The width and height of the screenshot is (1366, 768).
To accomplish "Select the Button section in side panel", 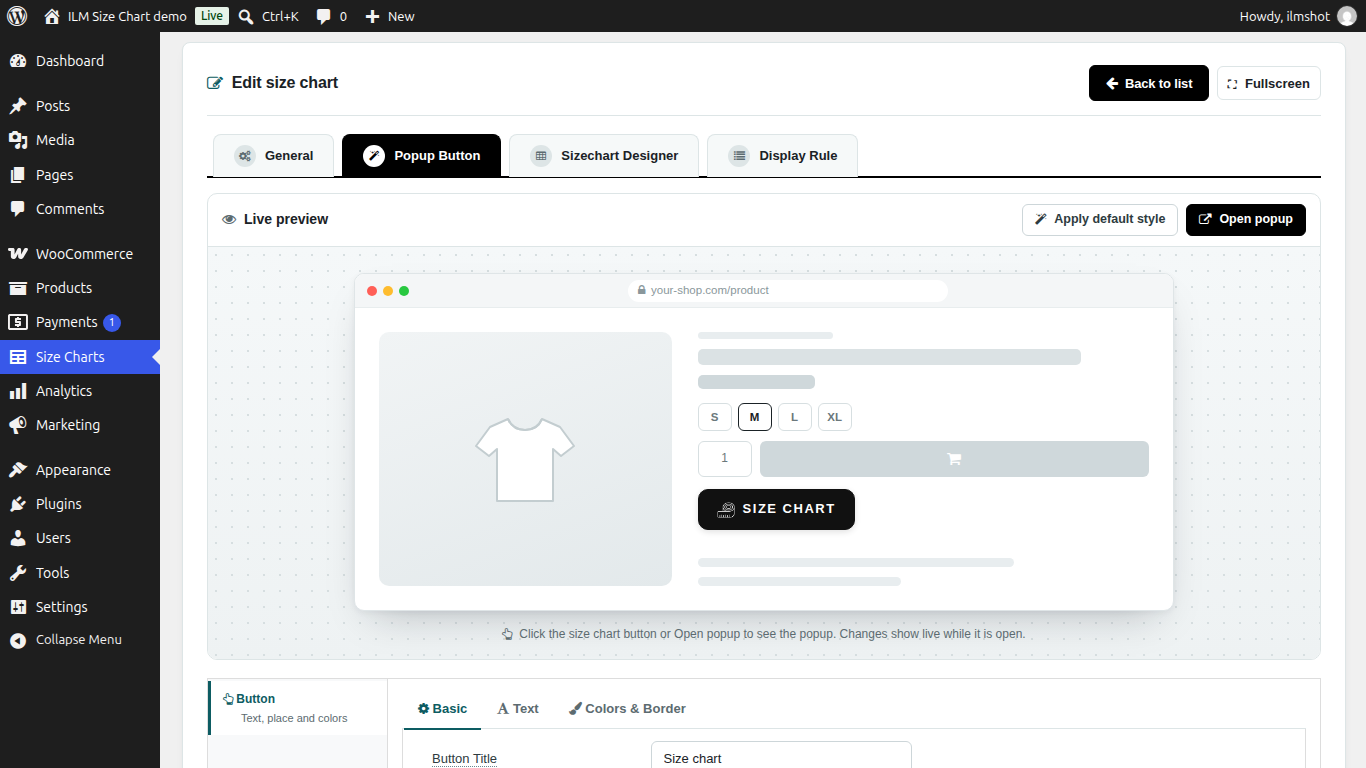I will tap(298, 708).
